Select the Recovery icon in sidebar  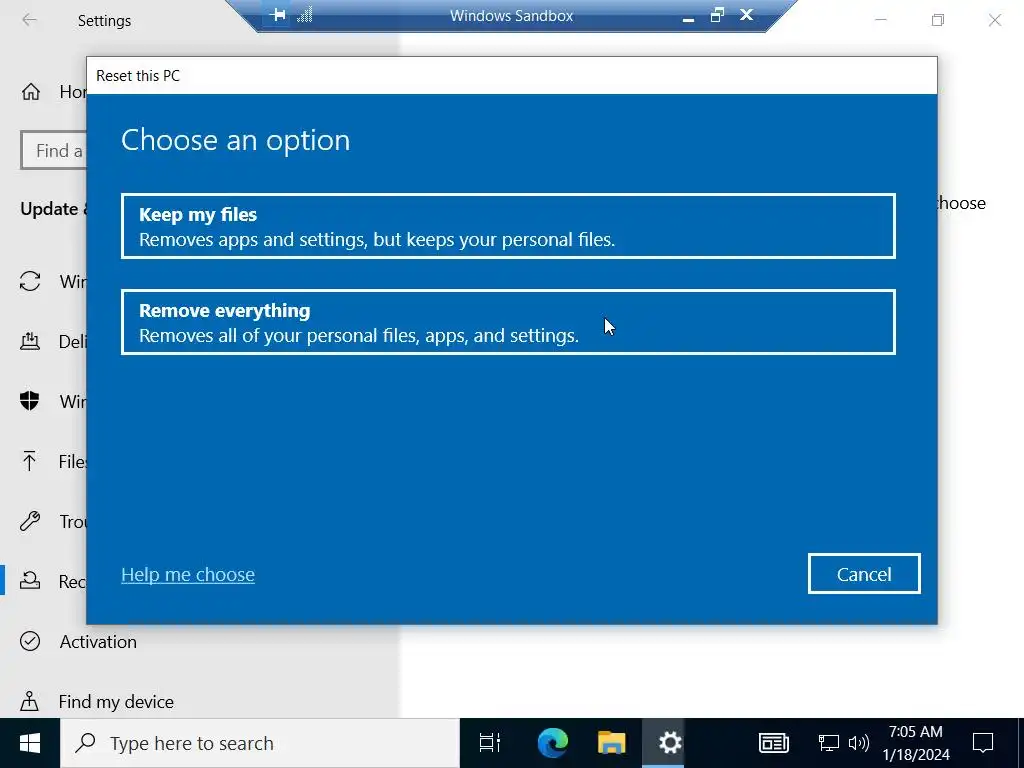click(x=30, y=581)
